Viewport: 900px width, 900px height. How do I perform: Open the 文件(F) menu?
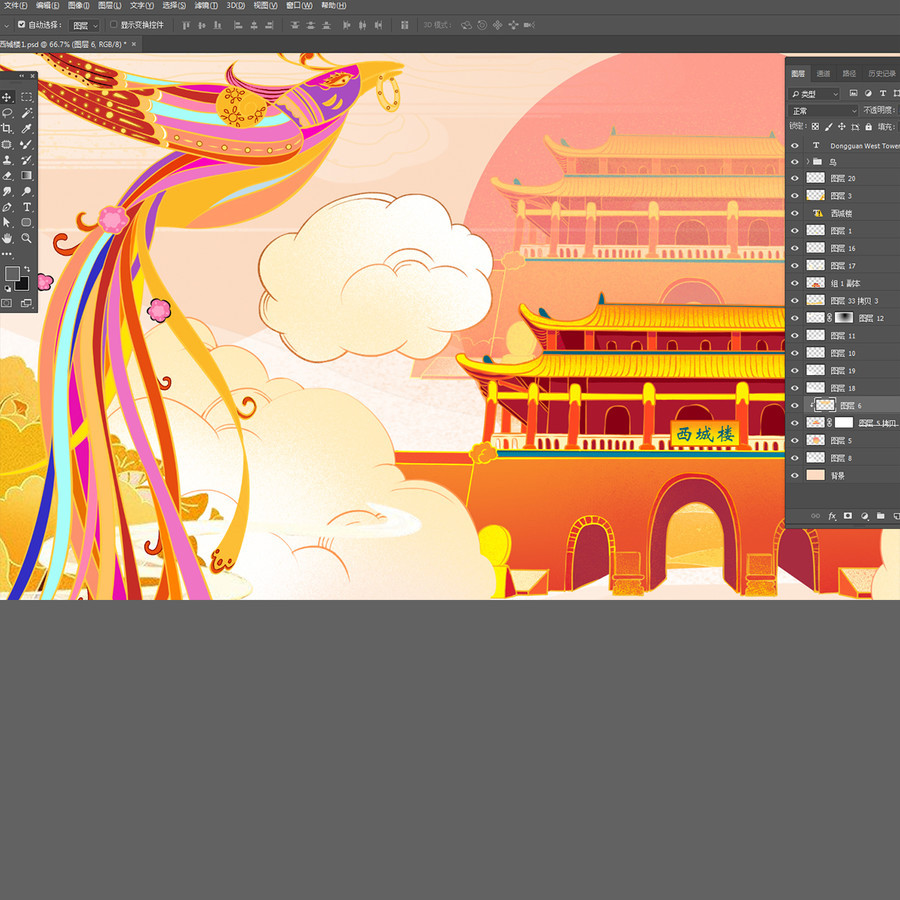16,6
